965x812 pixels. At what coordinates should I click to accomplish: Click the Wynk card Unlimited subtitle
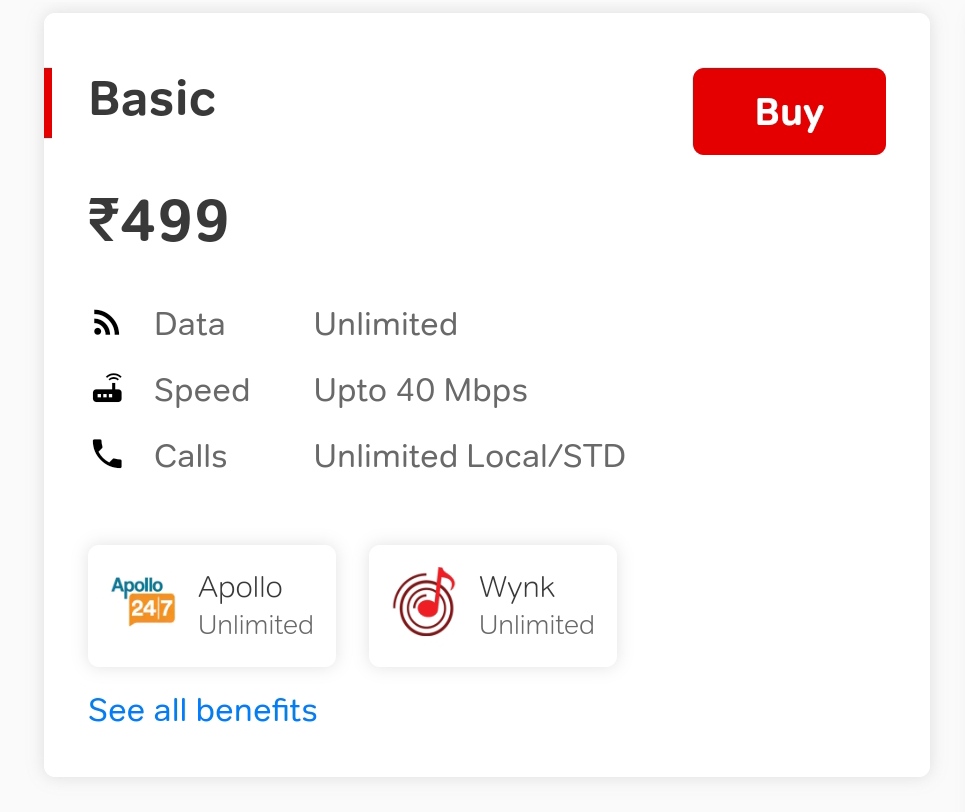pyautogui.click(x=537, y=625)
